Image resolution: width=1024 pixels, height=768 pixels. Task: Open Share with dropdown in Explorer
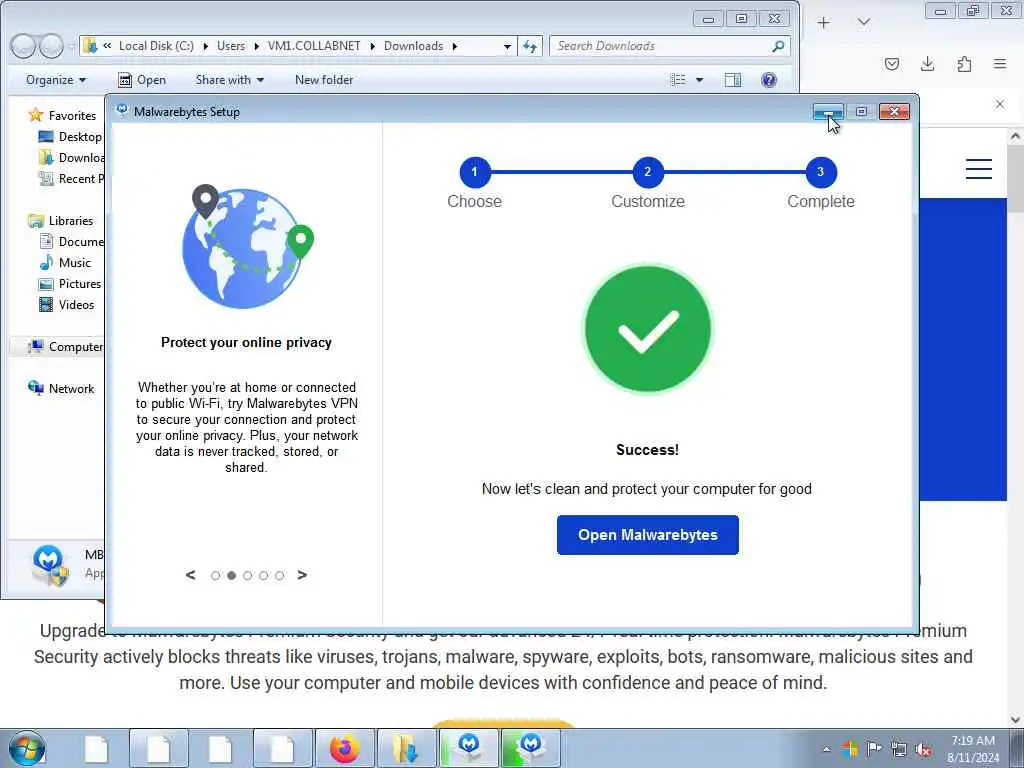tap(230, 80)
